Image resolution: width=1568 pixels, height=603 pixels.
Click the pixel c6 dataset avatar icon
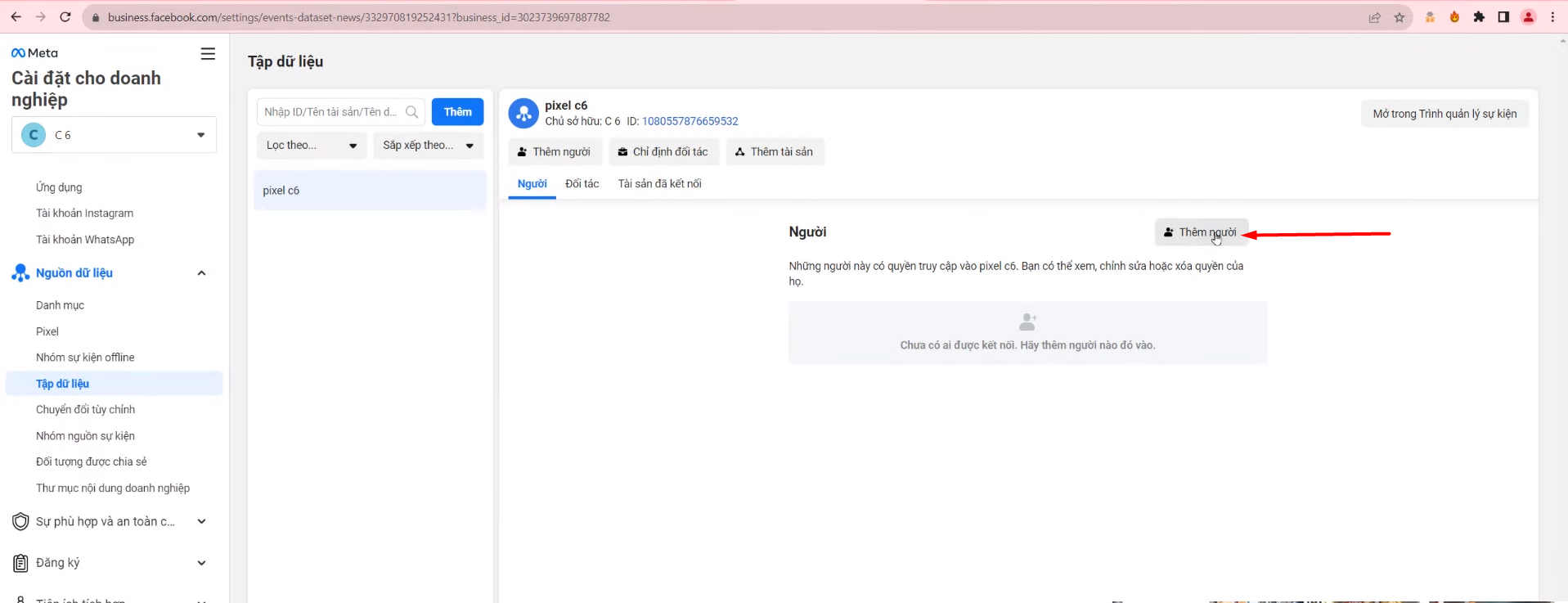(x=523, y=113)
